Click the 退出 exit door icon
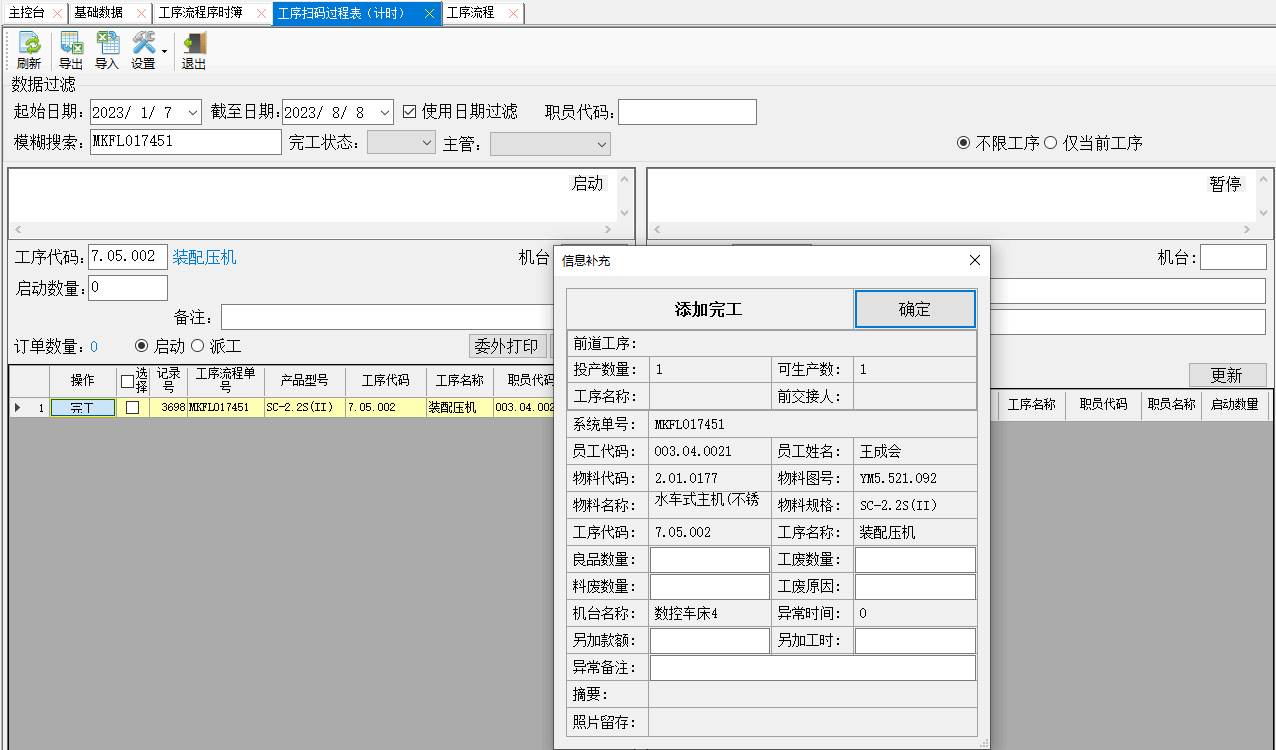The height and width of the screenshot is (750, 1276). click(194, 45)
